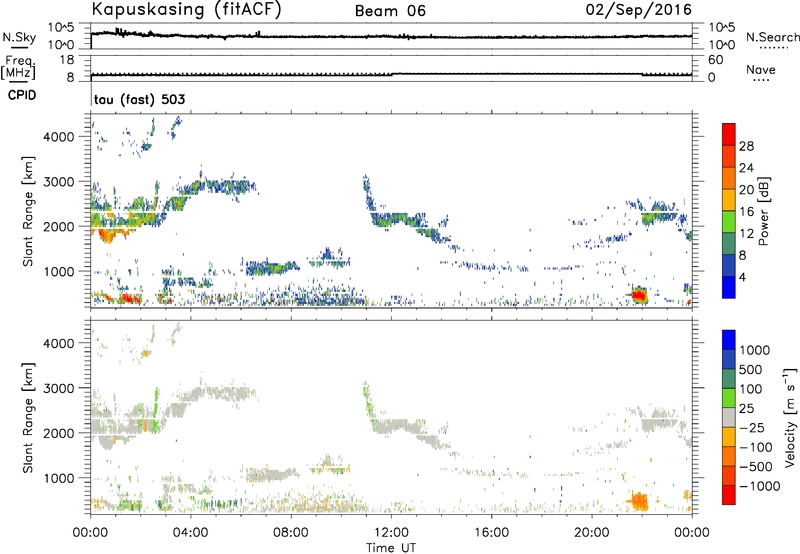The width and height of the screenshot is (800, 554).
Task: Click the power color bar value 20
Action: tap(746, 190)
